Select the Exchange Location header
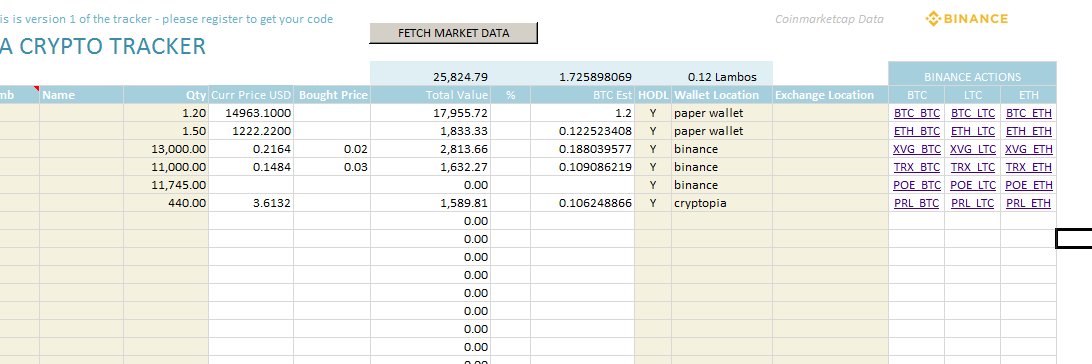 [830, 95]
